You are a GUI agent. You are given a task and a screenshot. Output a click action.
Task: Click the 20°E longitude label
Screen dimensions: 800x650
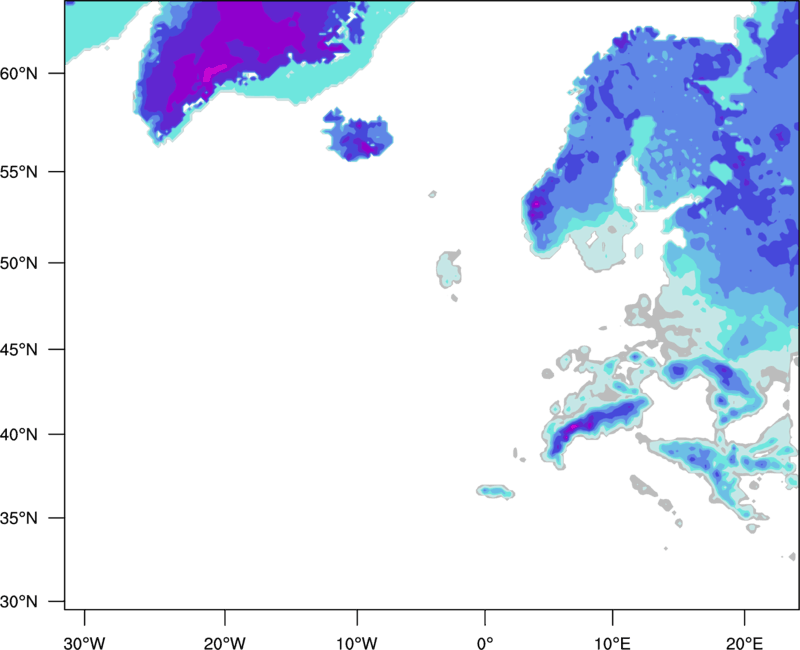pyautogui.click(x=744, y=643)
